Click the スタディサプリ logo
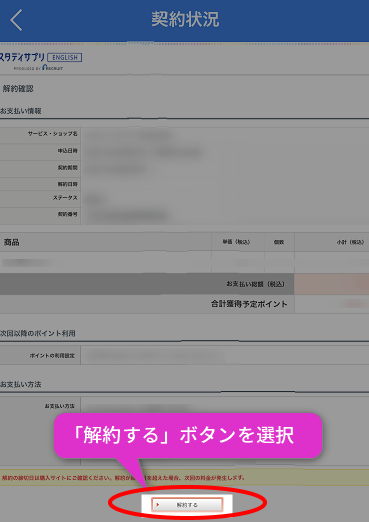The height and width of the screenshot is (522, 369). pyautogui.click(x=22, y=57)
